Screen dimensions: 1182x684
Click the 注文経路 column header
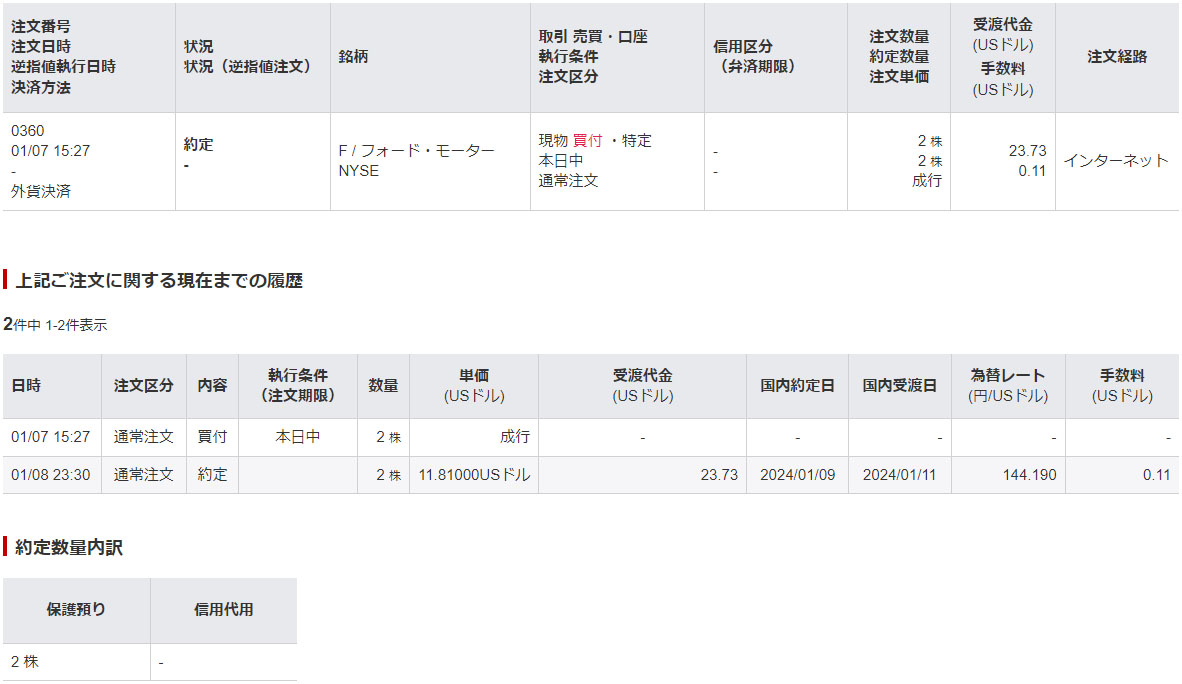[x=1116, y=57]
